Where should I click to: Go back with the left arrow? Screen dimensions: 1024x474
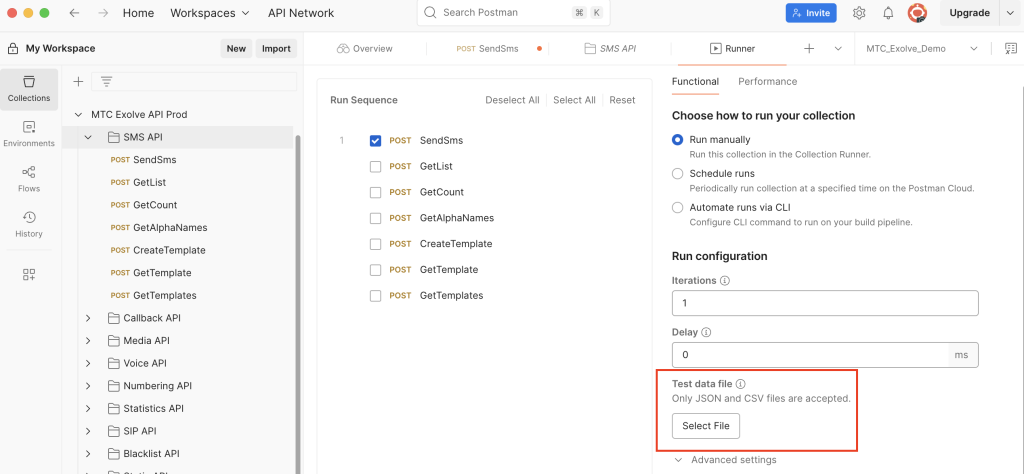(74, 13)
